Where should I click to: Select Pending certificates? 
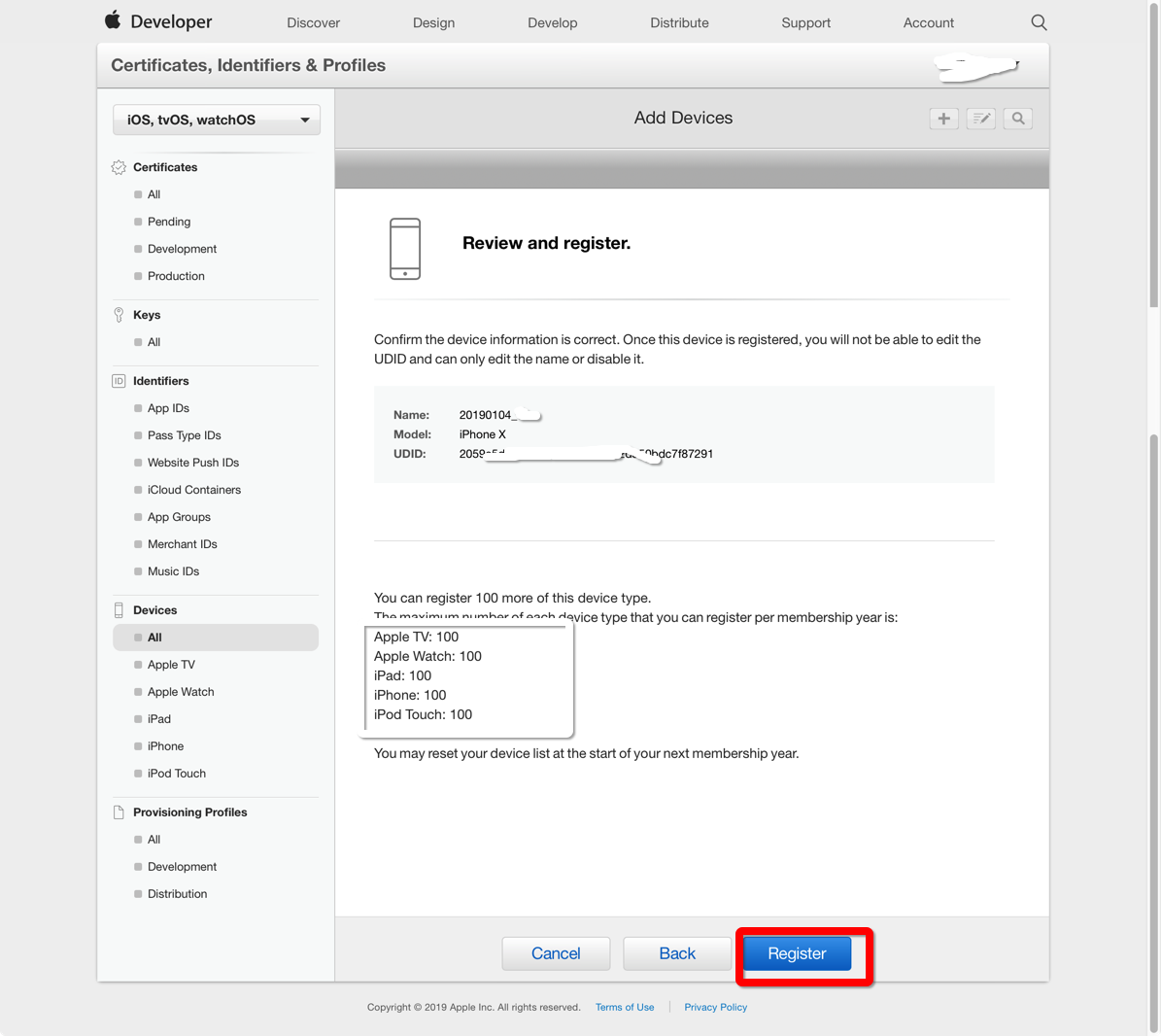point(169,222)
